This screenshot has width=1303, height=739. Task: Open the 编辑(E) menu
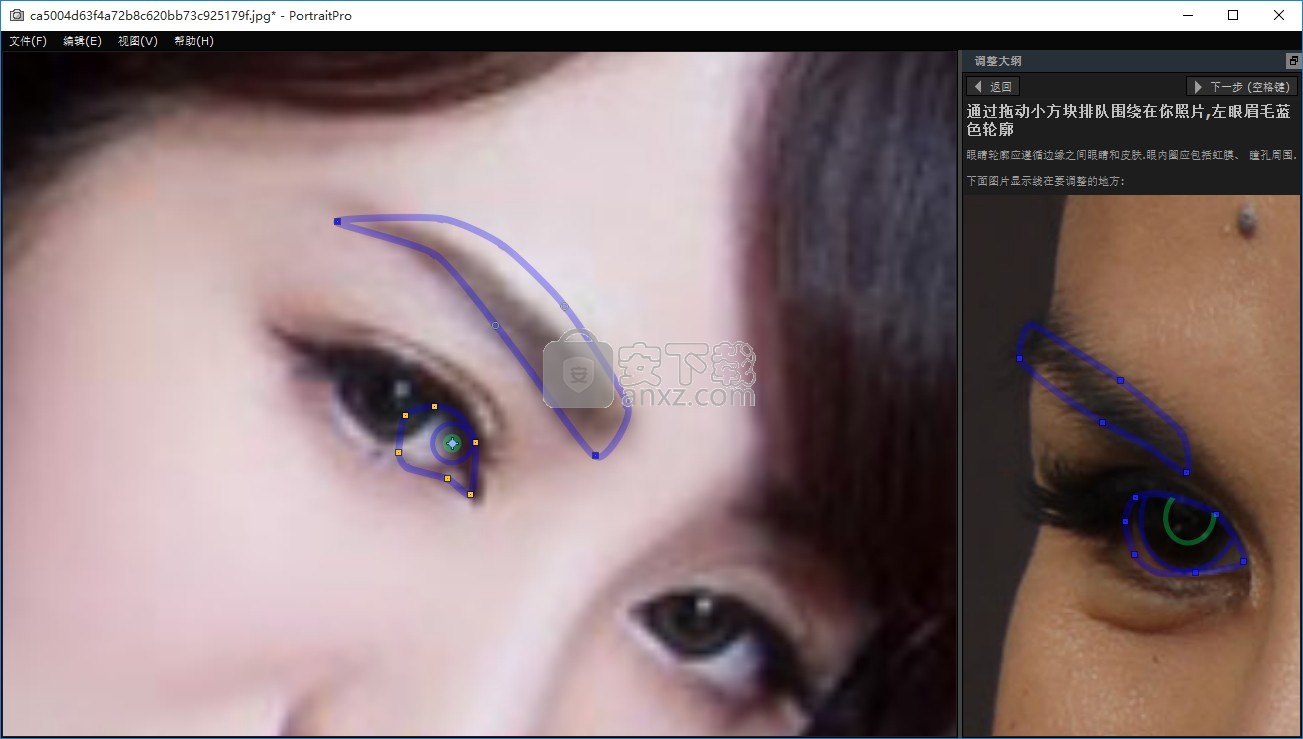click(x=82, y=41)
